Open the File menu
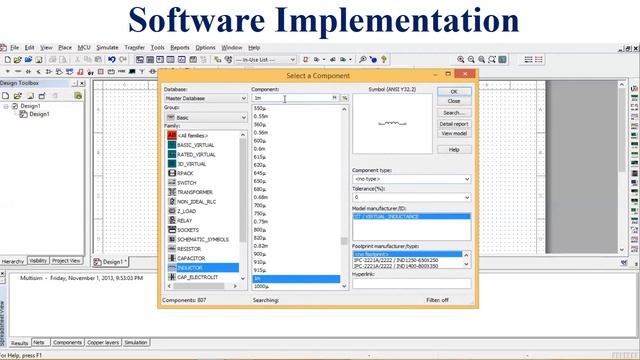This screenshot has width=640, height=360. click(14, 48)
